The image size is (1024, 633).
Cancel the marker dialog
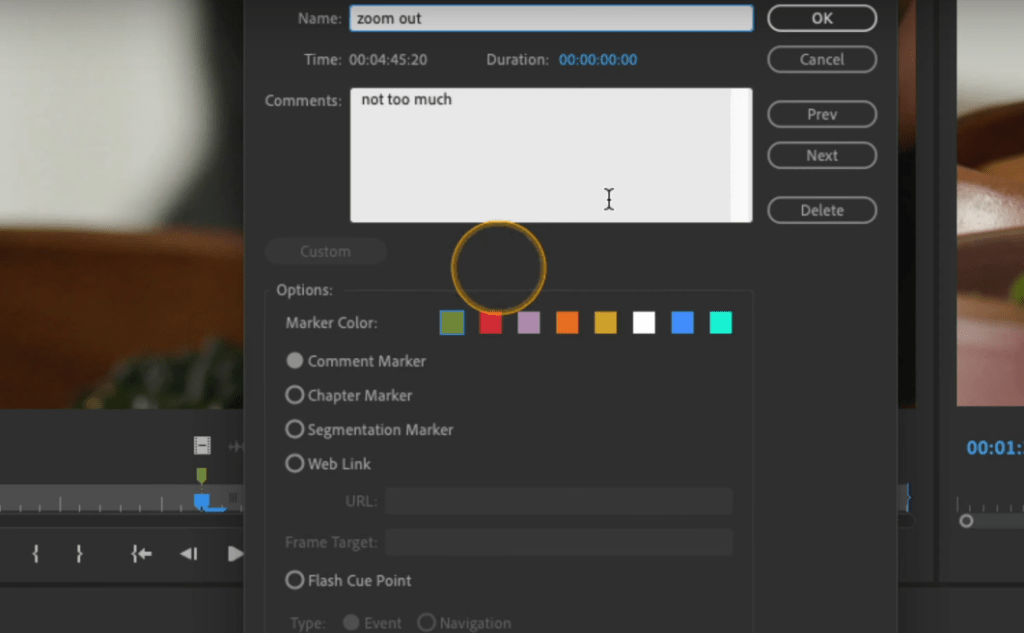pos(822,59)
